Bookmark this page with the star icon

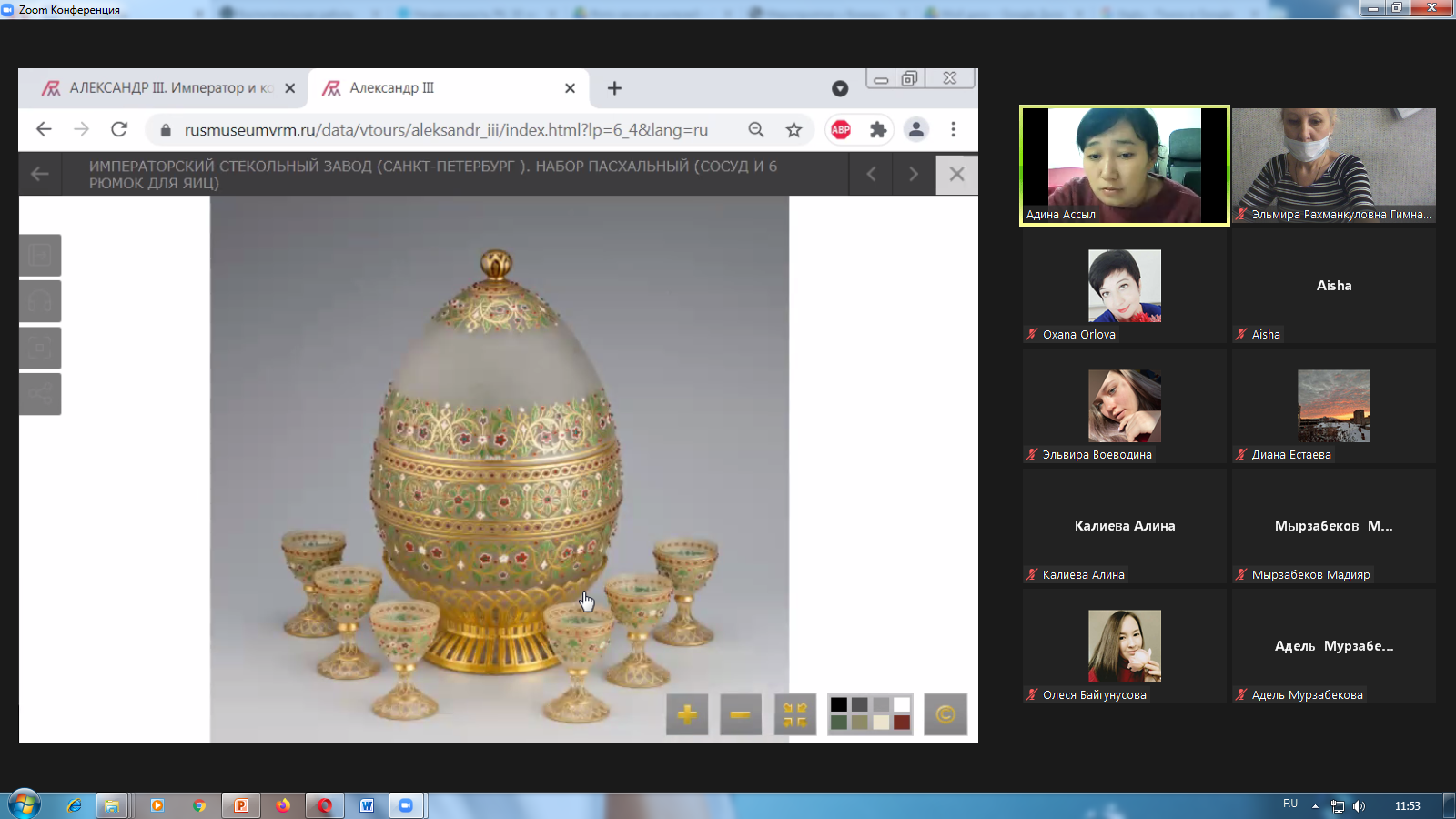pyautogui.click(x=794, y=130)
